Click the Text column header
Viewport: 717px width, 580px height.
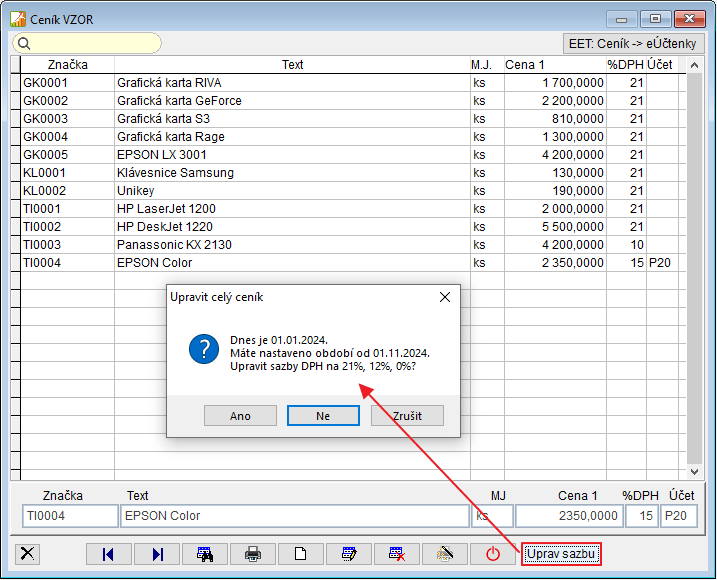coord(293,65)
